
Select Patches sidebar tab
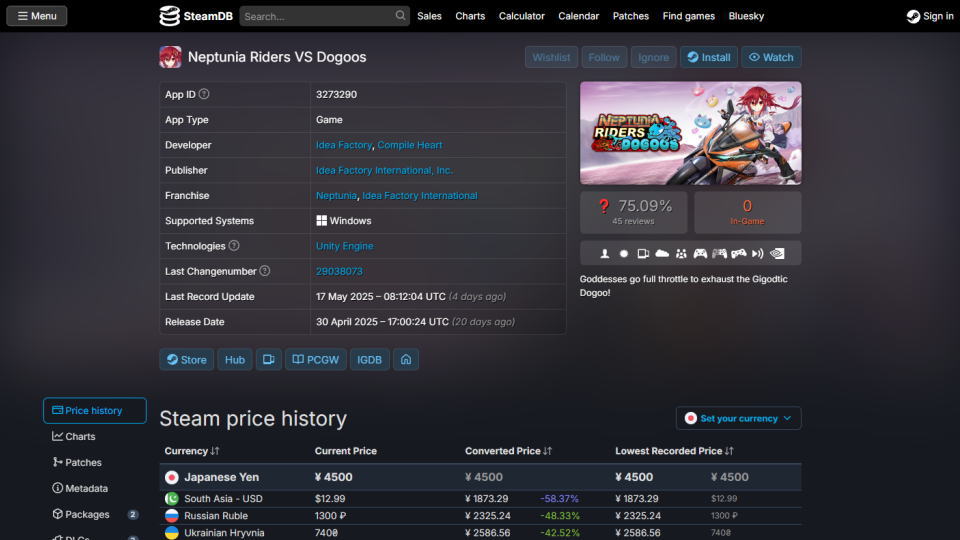click(x=95, y=462)
